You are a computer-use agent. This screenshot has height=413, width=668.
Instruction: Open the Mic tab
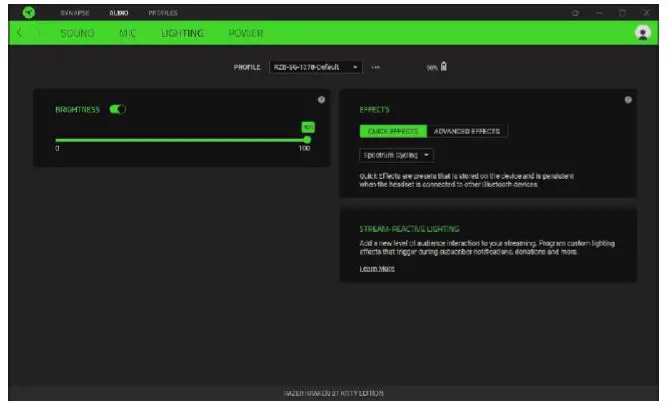[127, 33]
